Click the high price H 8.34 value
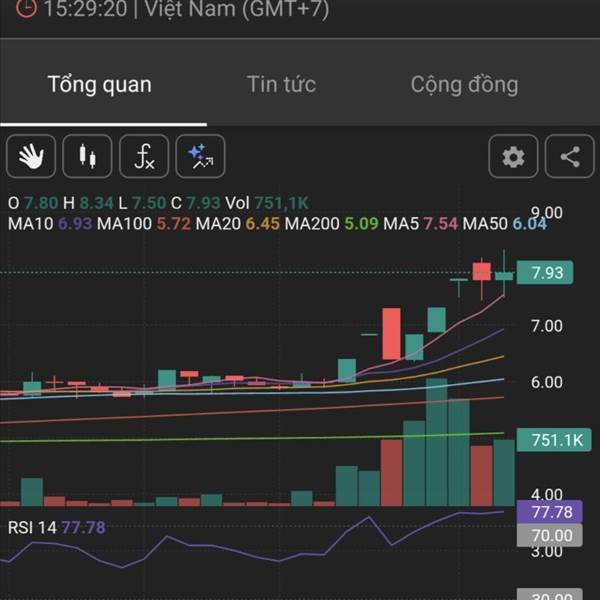 tap(88, 203)
